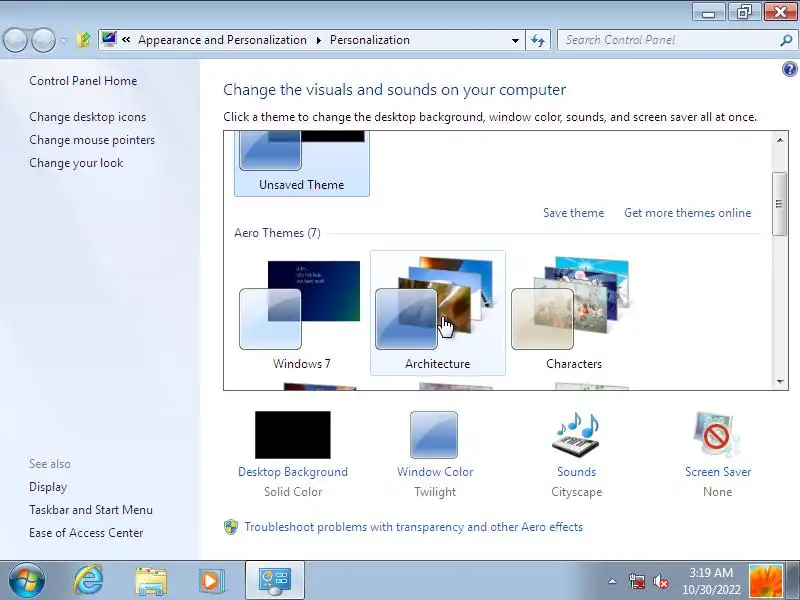This screenshot has width=800, height=600.
Task: Click the Screen Saver text link
Action: (718, 472)
